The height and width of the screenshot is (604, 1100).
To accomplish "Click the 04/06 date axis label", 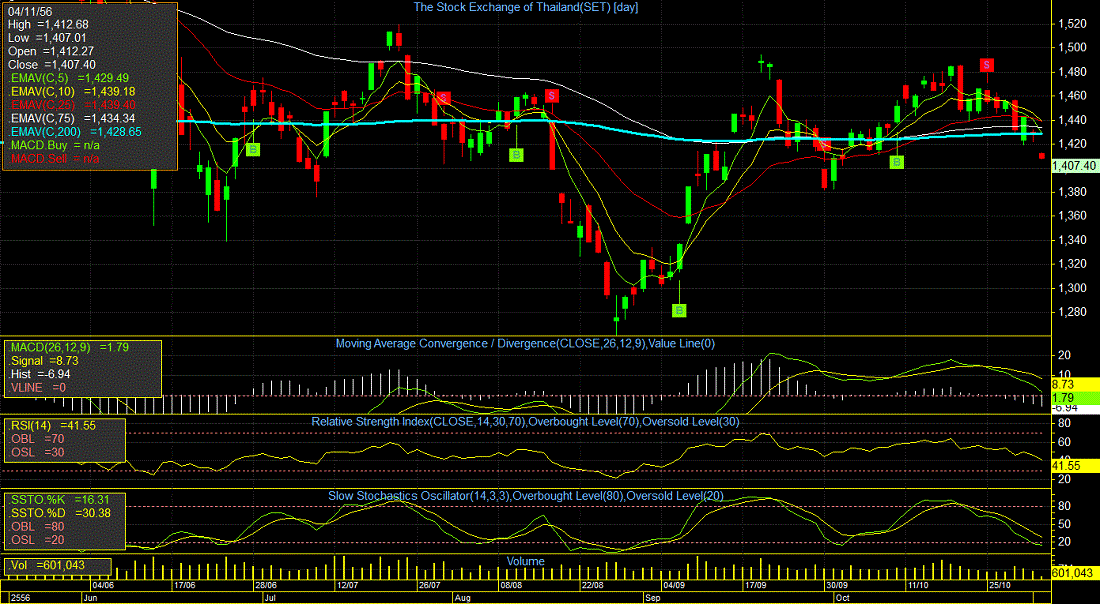I will [102, 584].
